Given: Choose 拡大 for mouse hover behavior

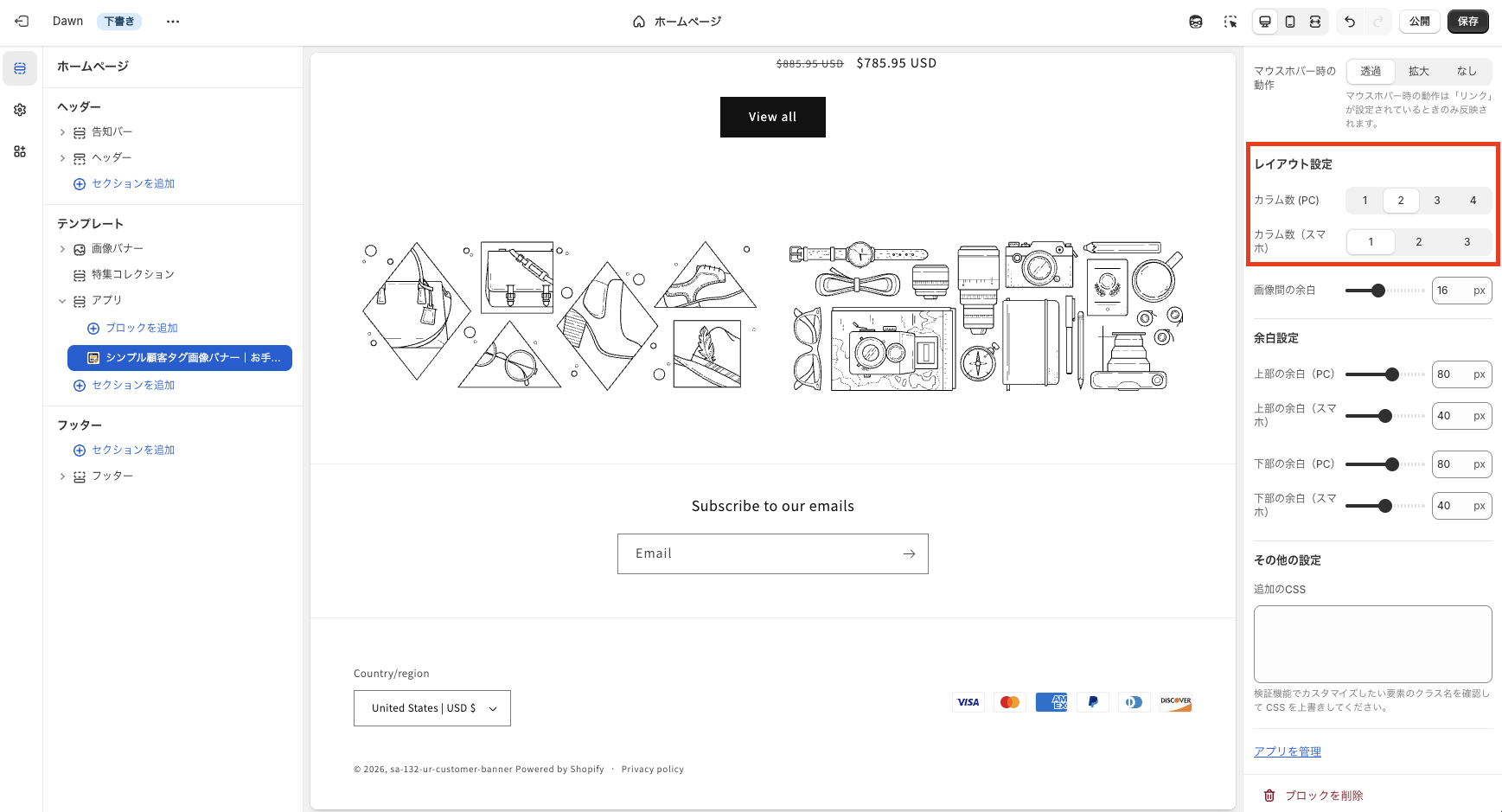Looking at the screenshot, I should click(1418, 71).
